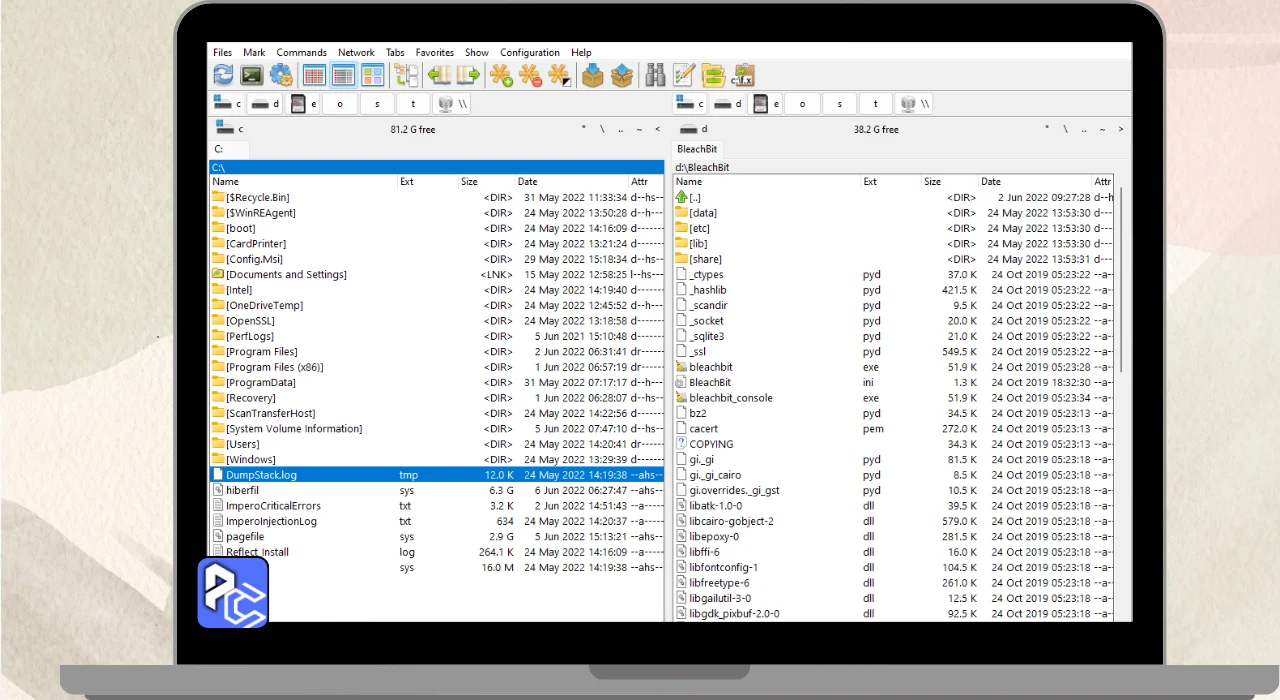
Task: Click the network drive button on right
Action: click(915, 104)
